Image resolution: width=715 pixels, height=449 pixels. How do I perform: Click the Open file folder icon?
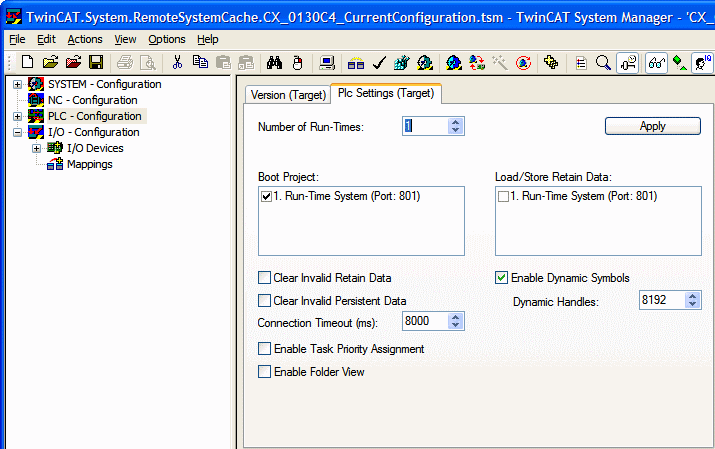[x=50, y=62]
